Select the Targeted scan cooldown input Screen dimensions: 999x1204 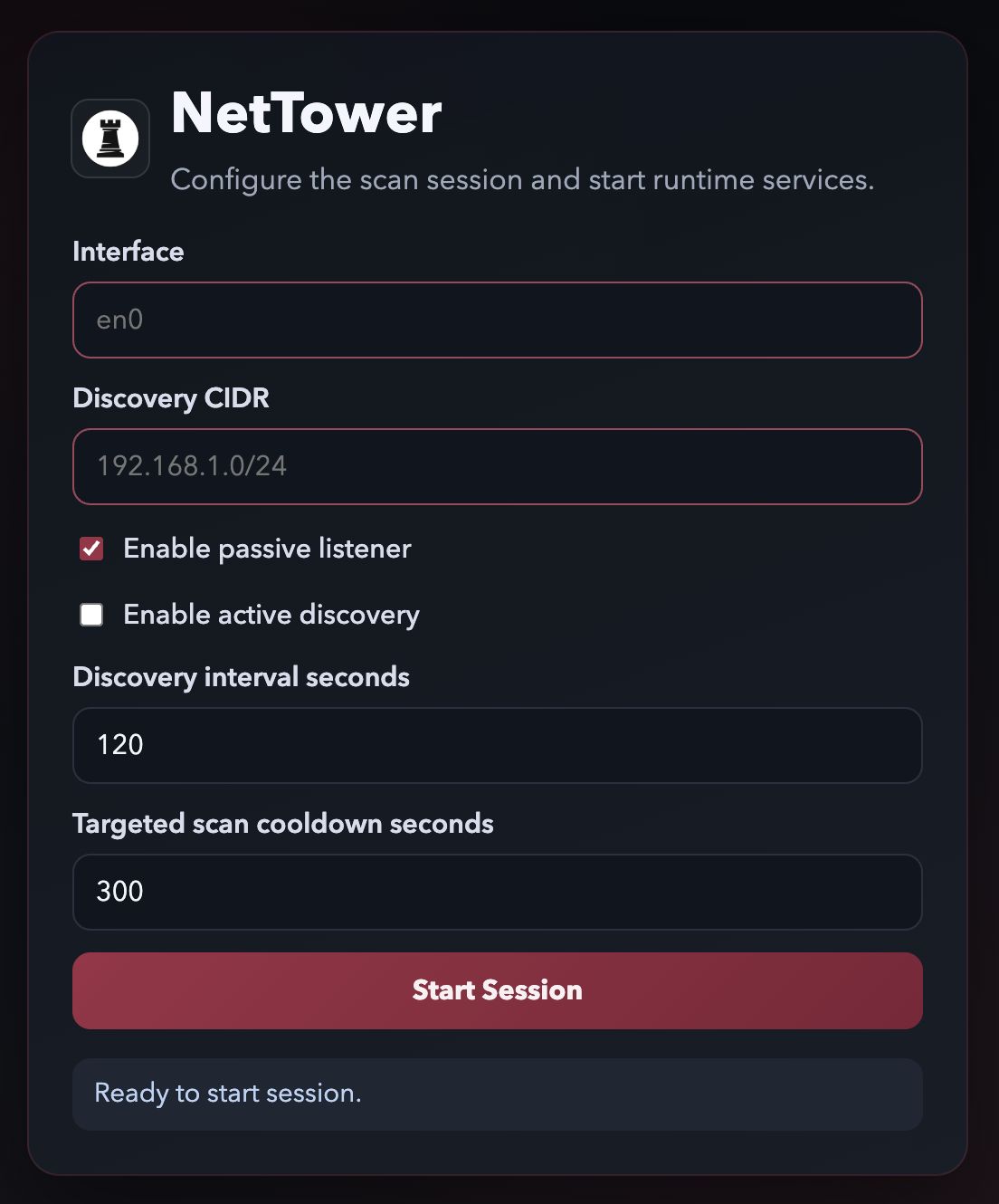pyautogui.click(x=498, y=892)
